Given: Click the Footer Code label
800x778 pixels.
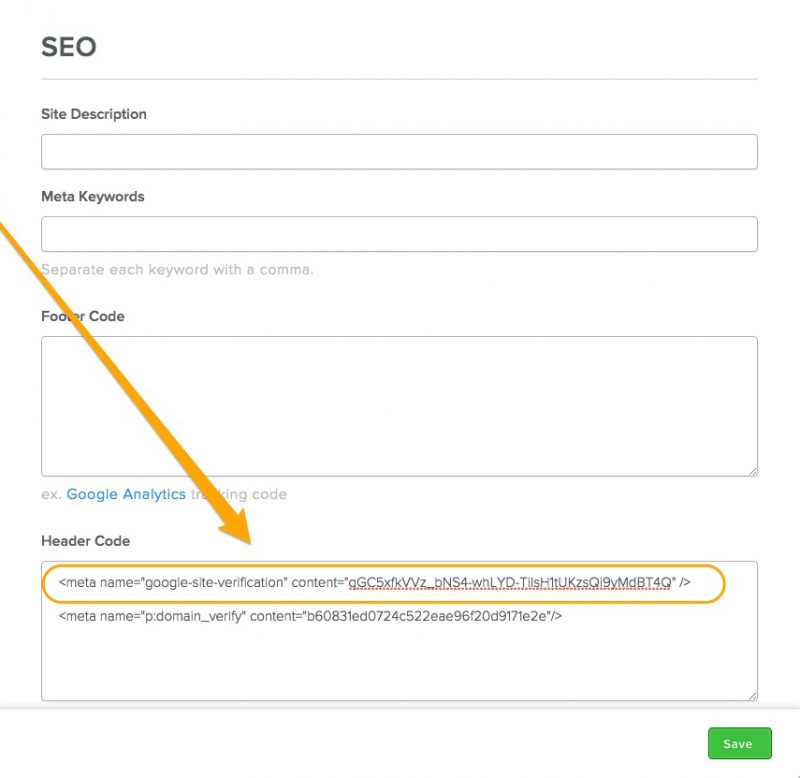Looking at the screenshot, I should coord(82,316).
